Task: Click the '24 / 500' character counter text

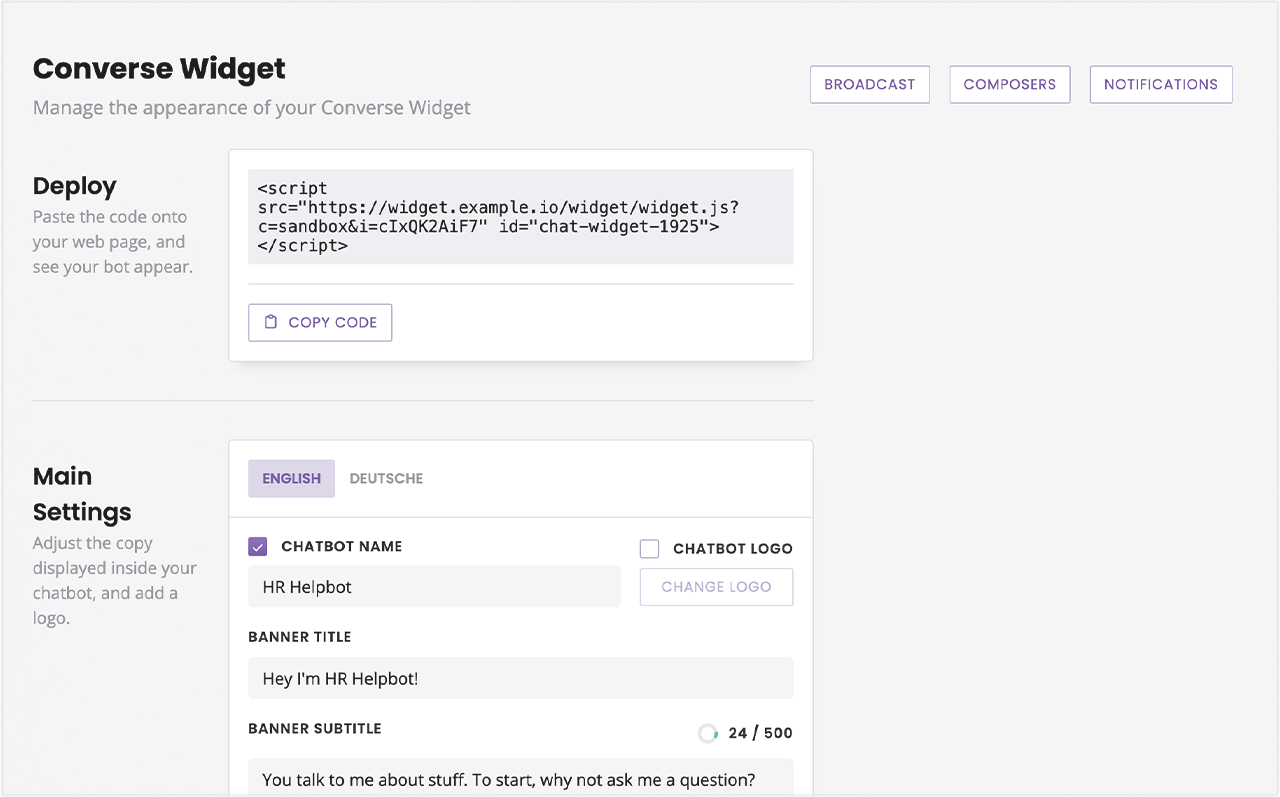Action: (x=760, y=733)
